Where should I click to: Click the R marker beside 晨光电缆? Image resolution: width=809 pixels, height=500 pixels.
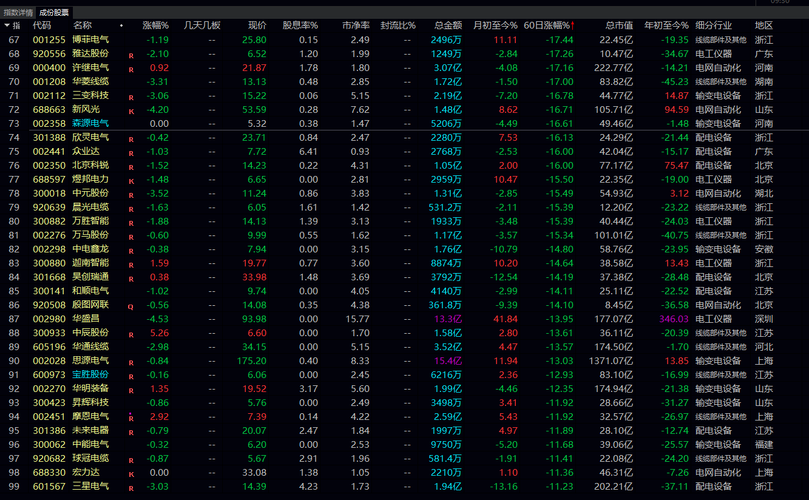[x=131, y=209]
